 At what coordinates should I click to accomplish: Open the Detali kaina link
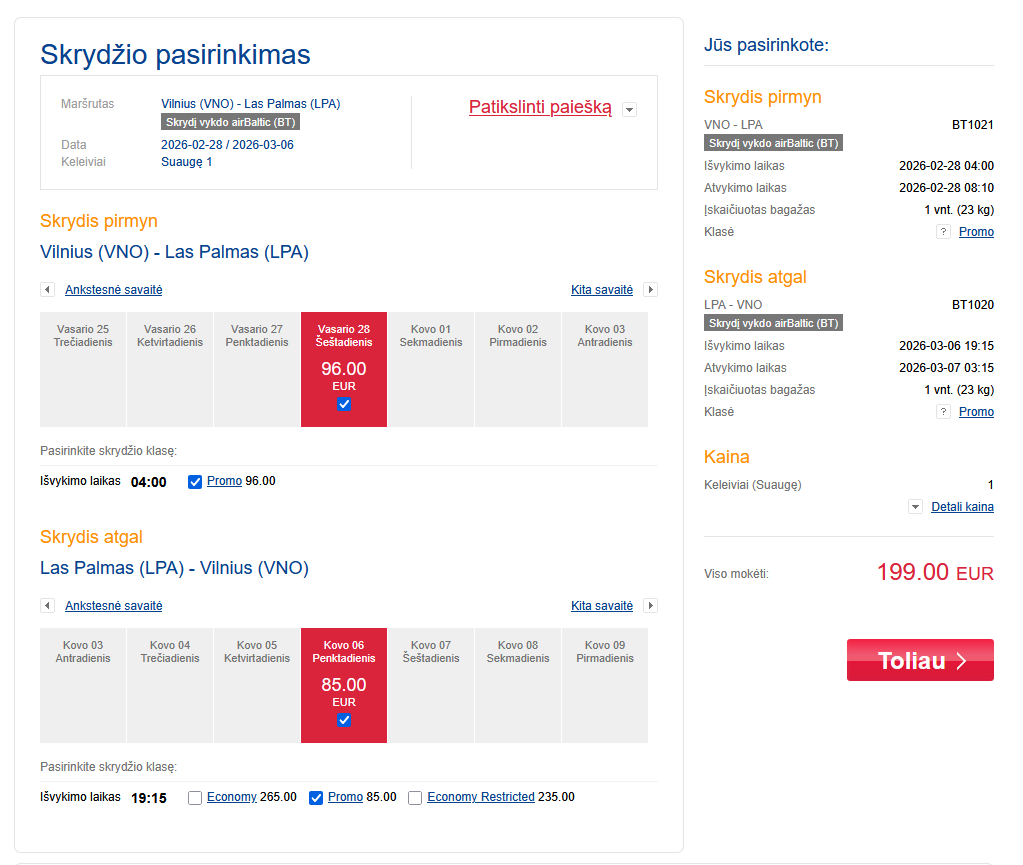tap(962, 507)
